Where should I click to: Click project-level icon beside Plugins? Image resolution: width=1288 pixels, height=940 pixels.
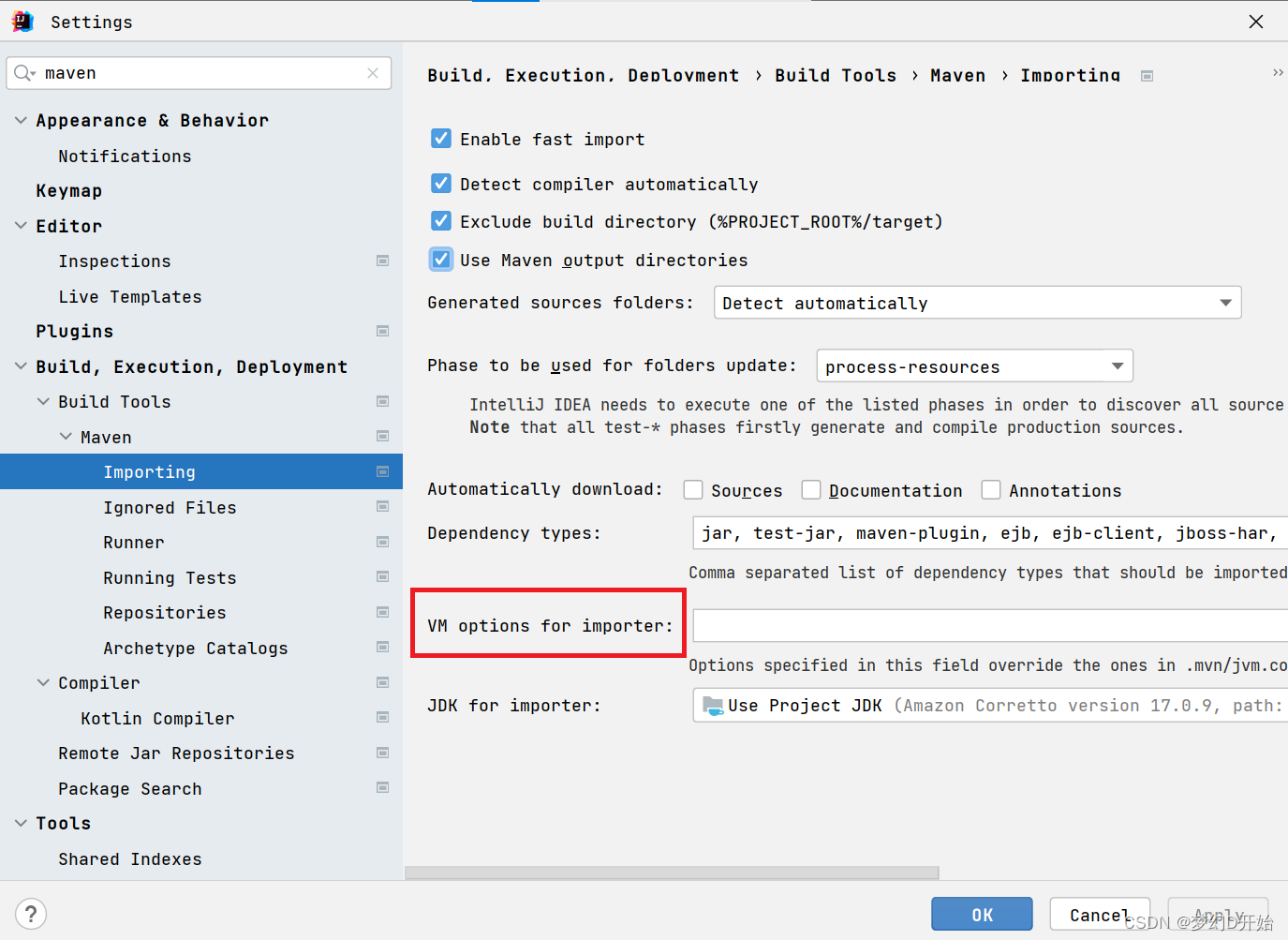[382, 331]
